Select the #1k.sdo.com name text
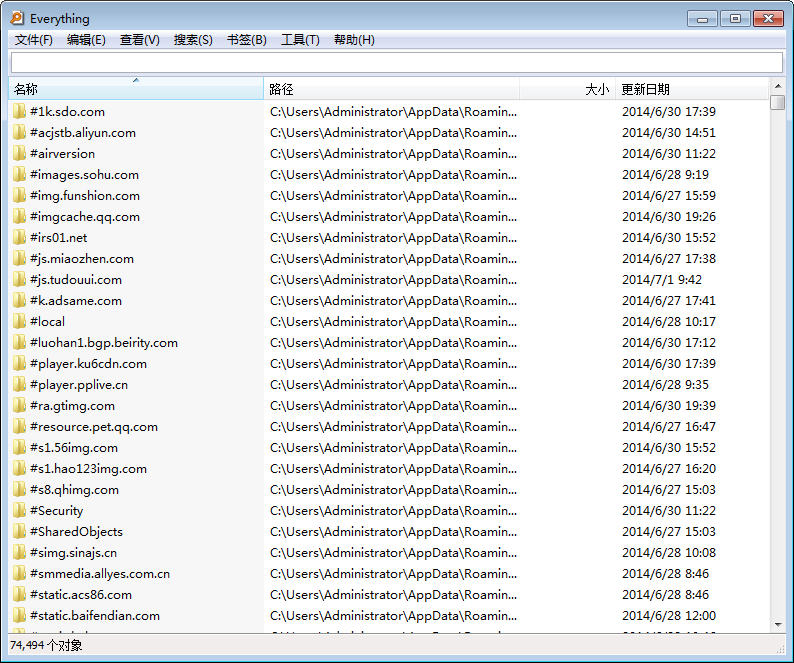Screen dimensions: 794x663 67,111
